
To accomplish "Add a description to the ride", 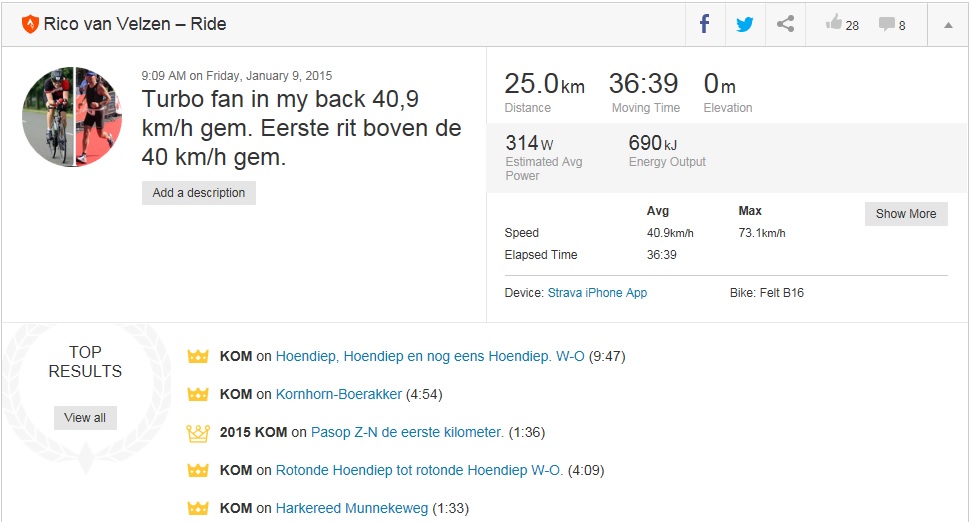I will (199, 193).
